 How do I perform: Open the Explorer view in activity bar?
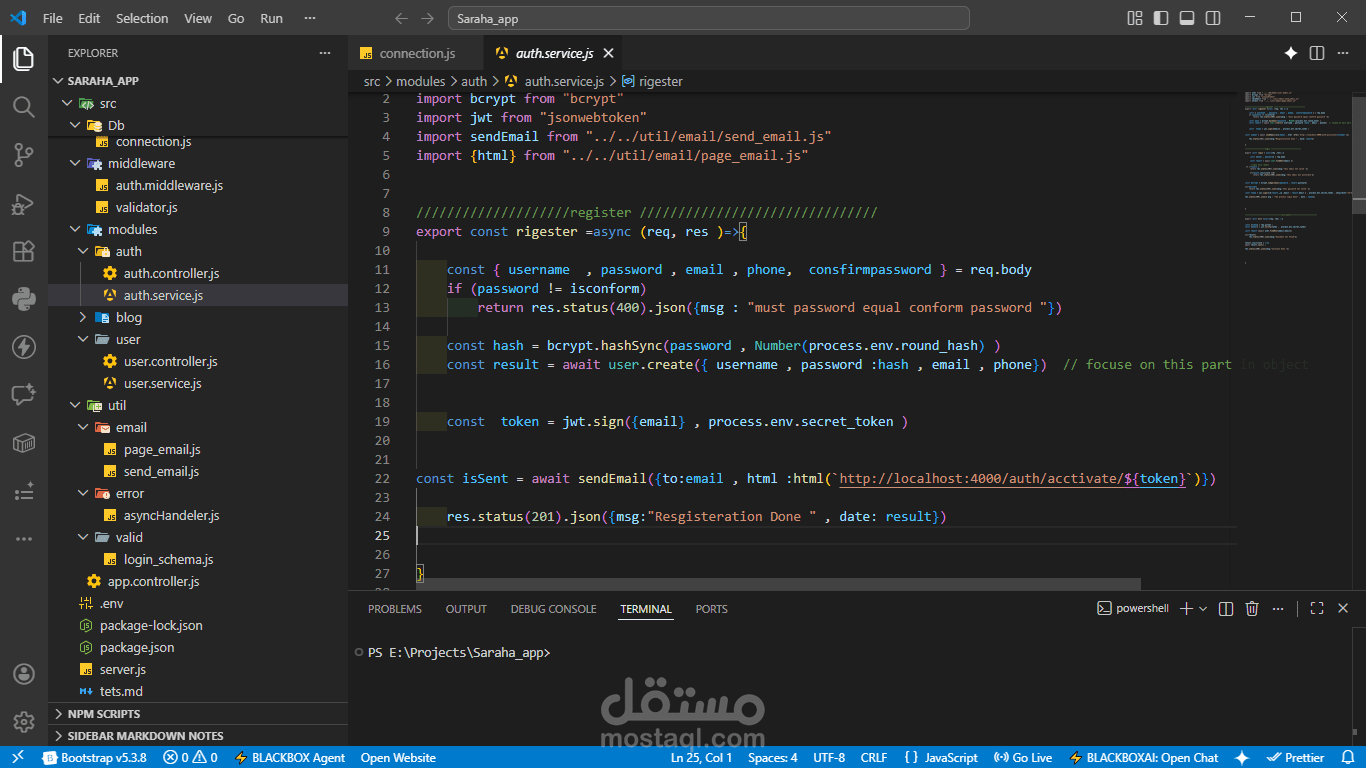[x=24, y=59]
